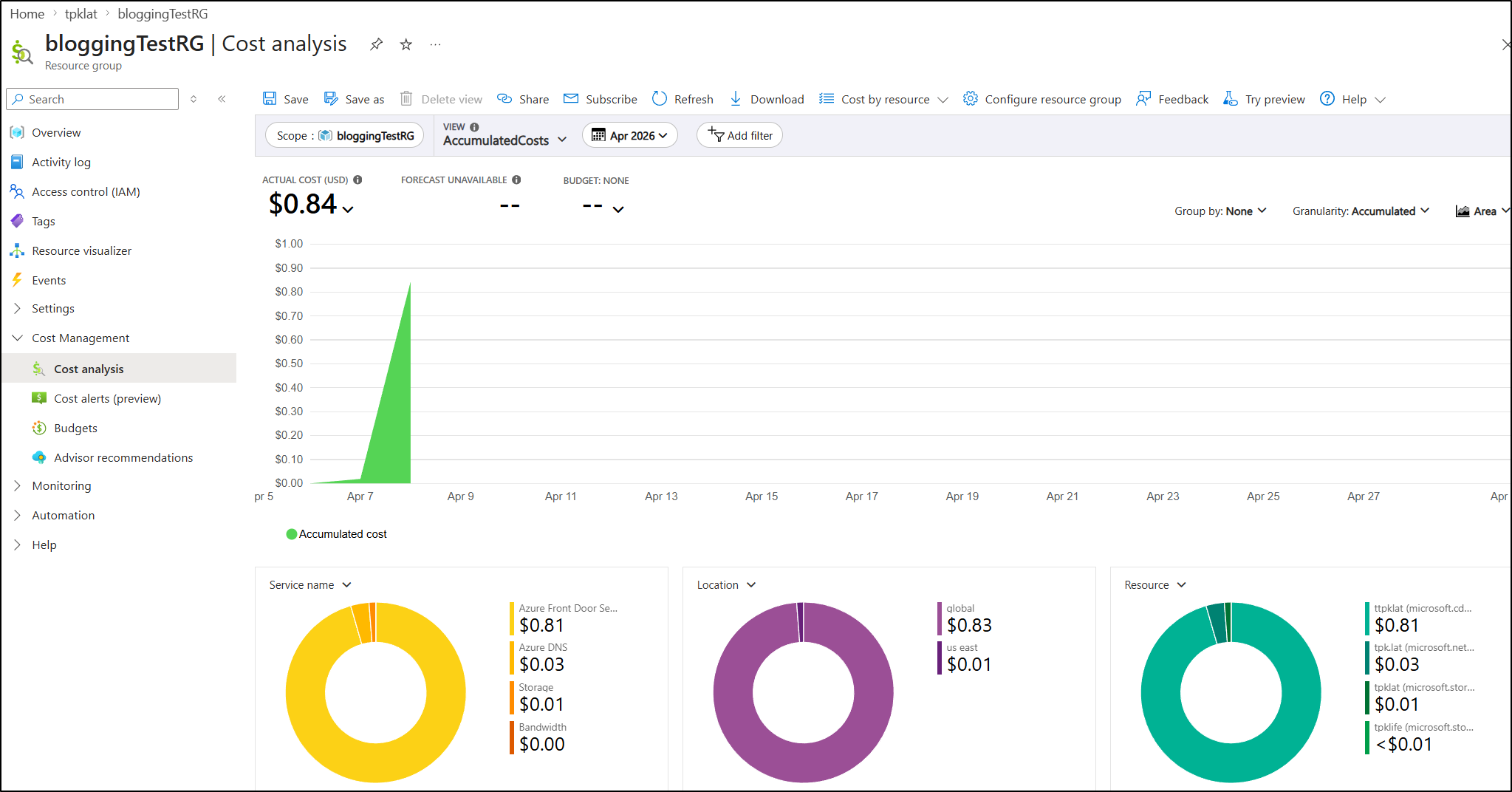Pin the Cost analysis blade
Screen dimensions: 1512x792
point(376,44)
